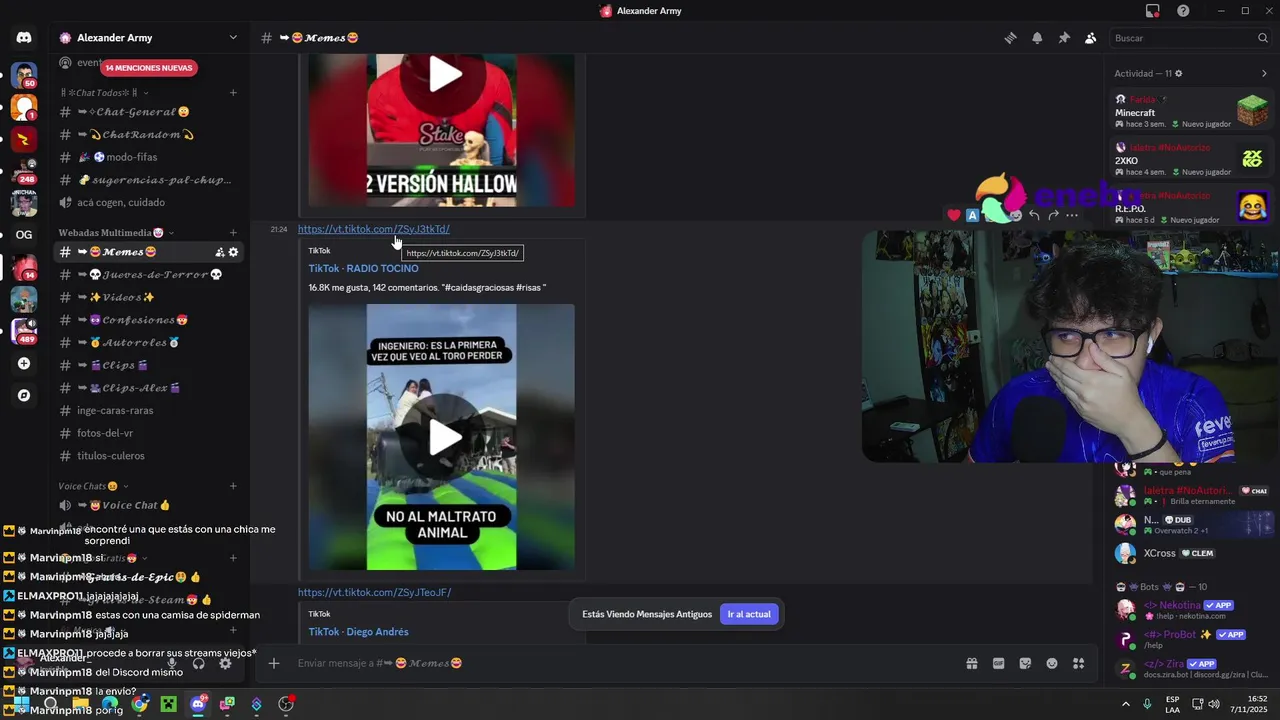Open notification settings bell icon
The image size is (1280, 720).
(1037, 38)
